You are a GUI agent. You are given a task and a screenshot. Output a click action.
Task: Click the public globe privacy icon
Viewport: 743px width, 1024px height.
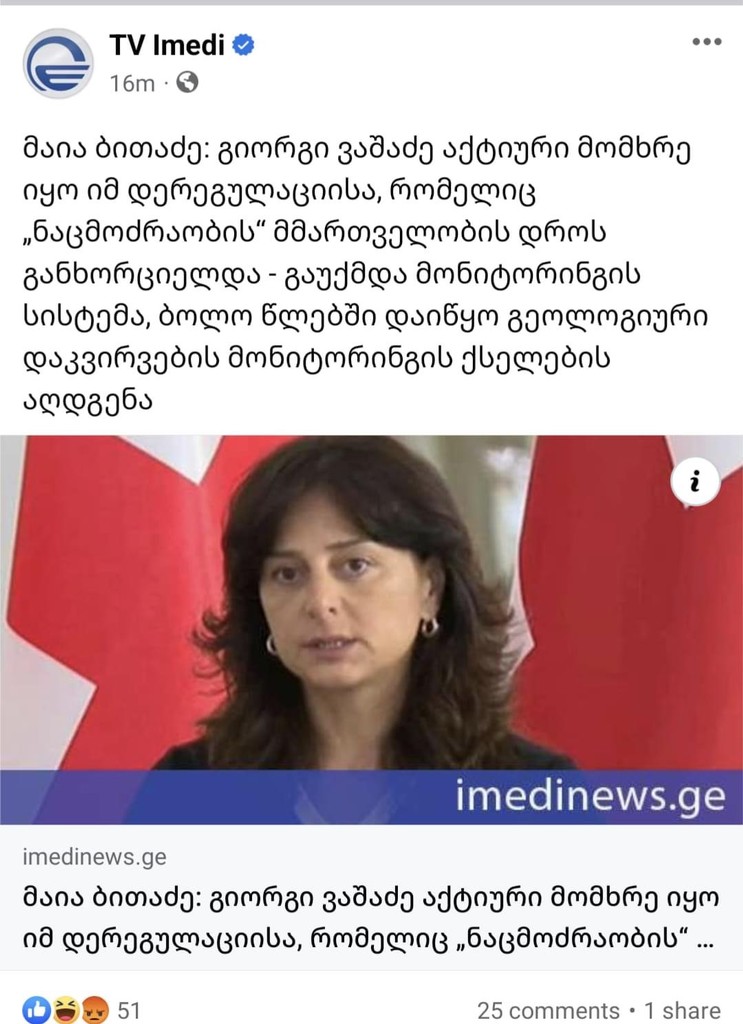point(187,82)
